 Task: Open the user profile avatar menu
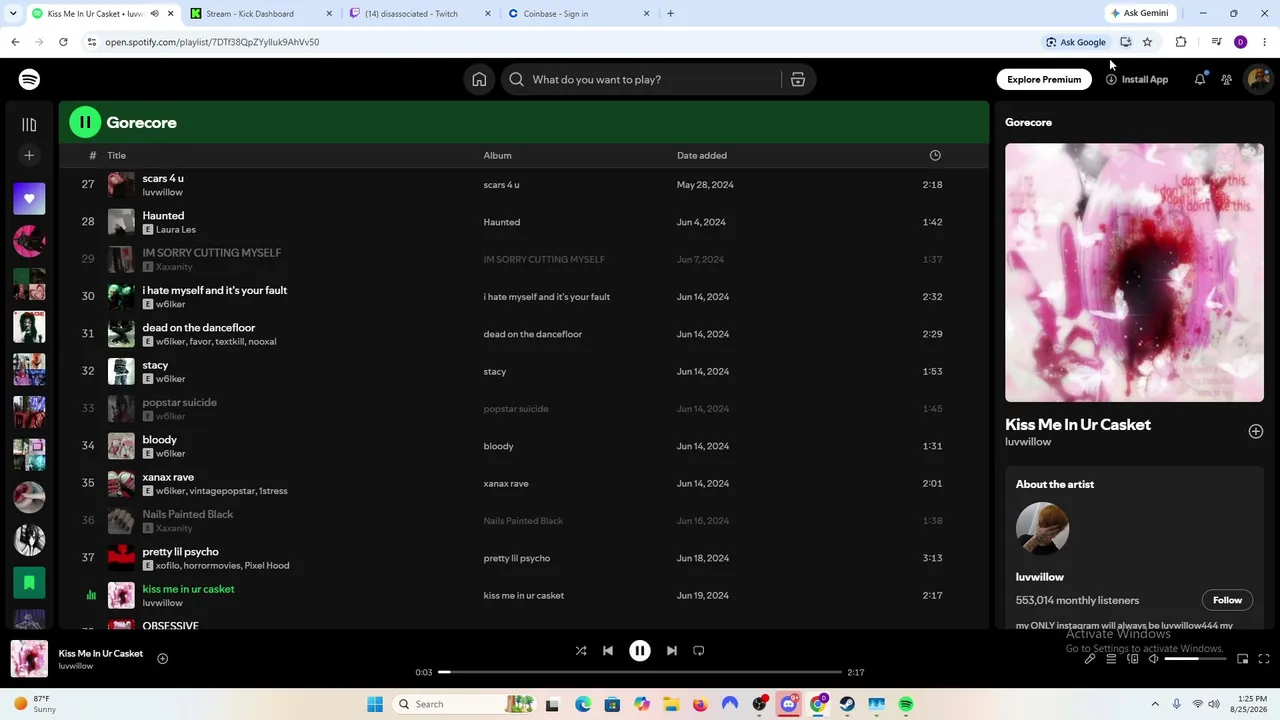[1258, 80]
